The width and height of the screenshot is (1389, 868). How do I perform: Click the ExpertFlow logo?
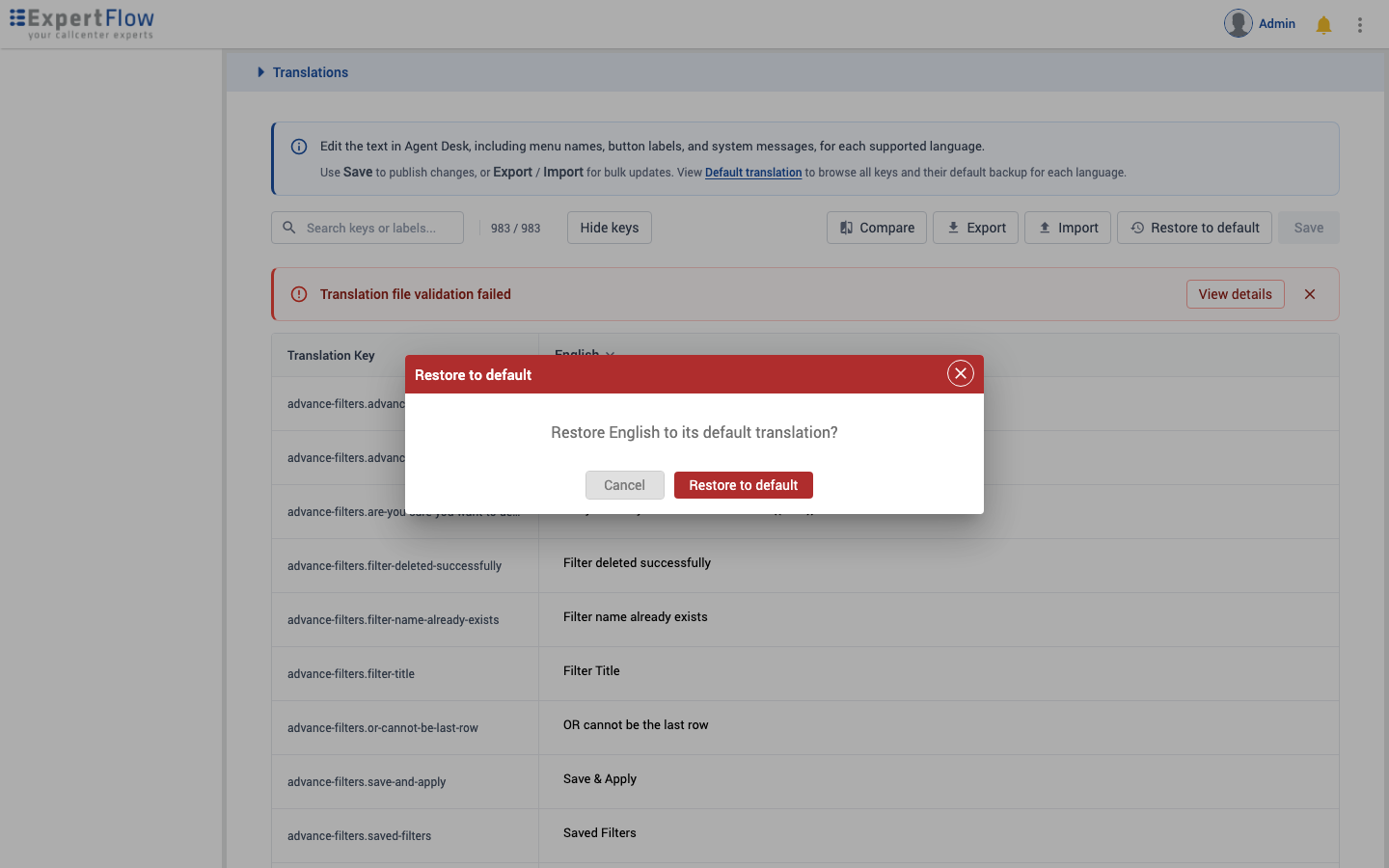pos(82,24)
